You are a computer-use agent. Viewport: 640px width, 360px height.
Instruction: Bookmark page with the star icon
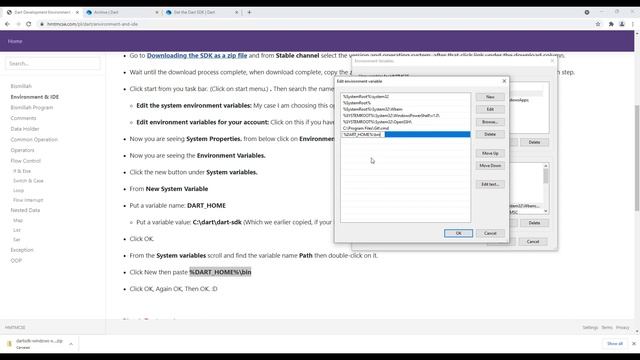(x=598, y=24)
